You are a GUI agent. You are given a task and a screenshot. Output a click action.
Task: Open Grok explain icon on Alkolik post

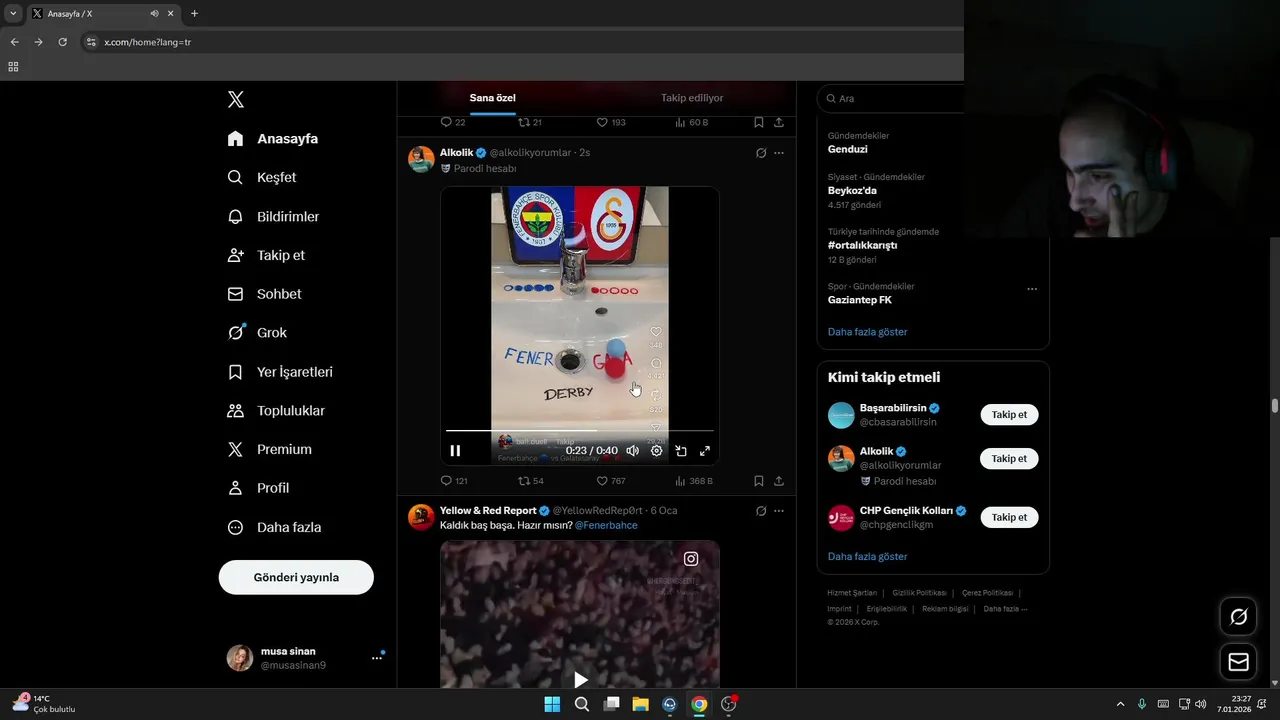pos(761,153)
